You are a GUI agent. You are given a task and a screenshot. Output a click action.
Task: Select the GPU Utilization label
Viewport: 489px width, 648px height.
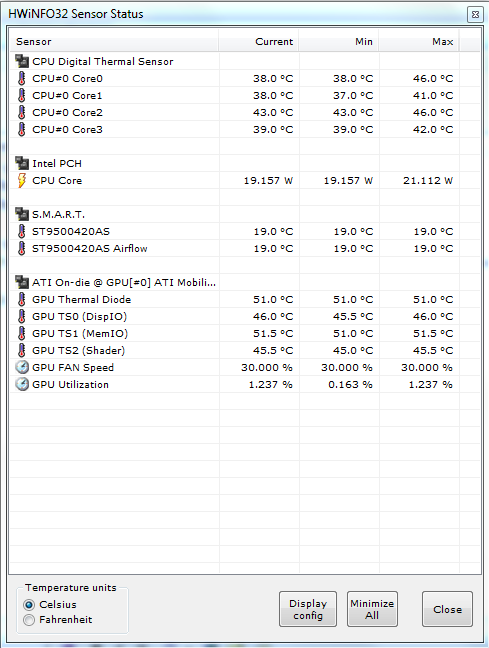click(x=70, y=384)
